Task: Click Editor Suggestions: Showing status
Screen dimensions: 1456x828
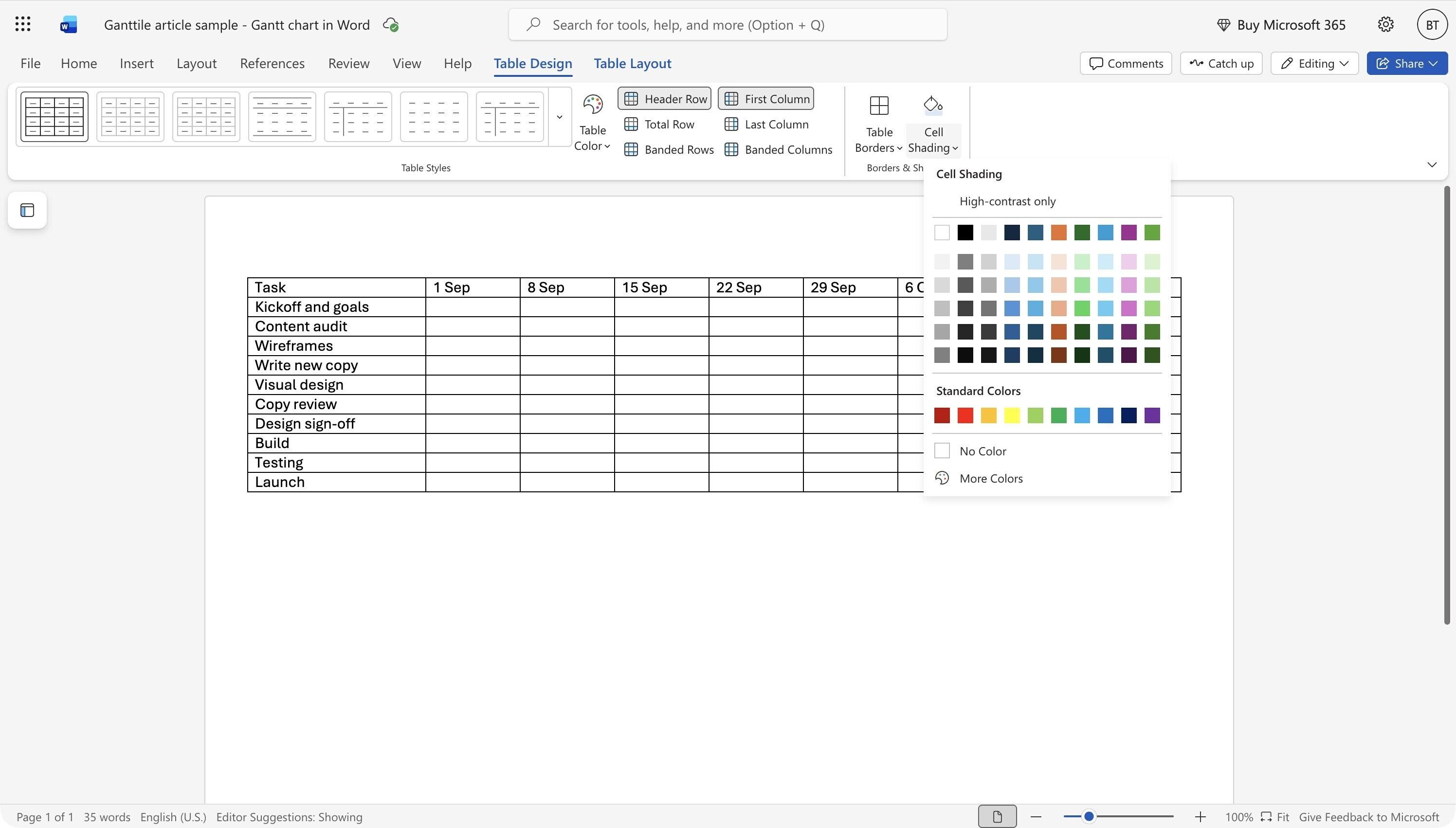Action: point(289,817)
